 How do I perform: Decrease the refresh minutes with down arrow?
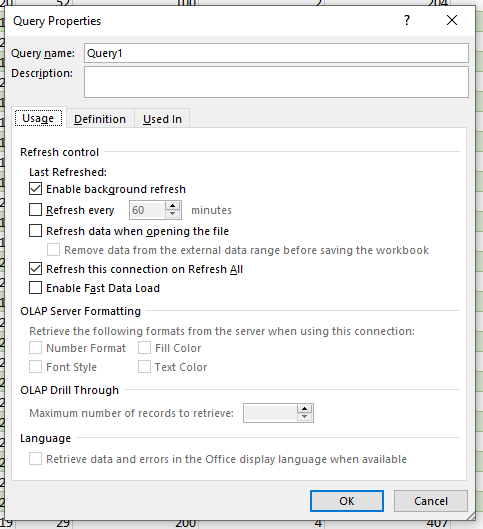[173, 214]
